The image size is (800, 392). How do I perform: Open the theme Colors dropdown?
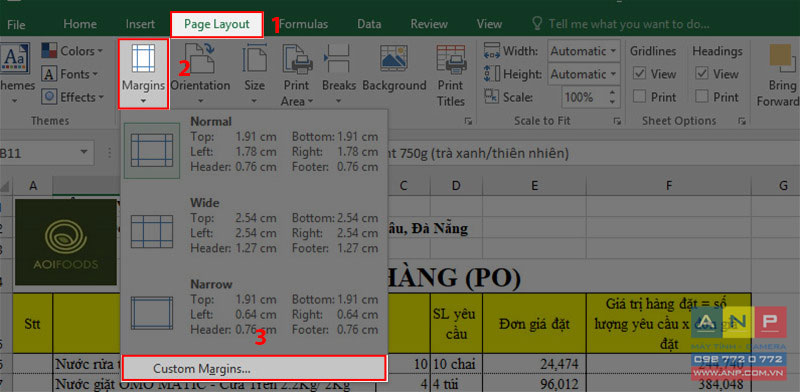[x=72, y=51]
